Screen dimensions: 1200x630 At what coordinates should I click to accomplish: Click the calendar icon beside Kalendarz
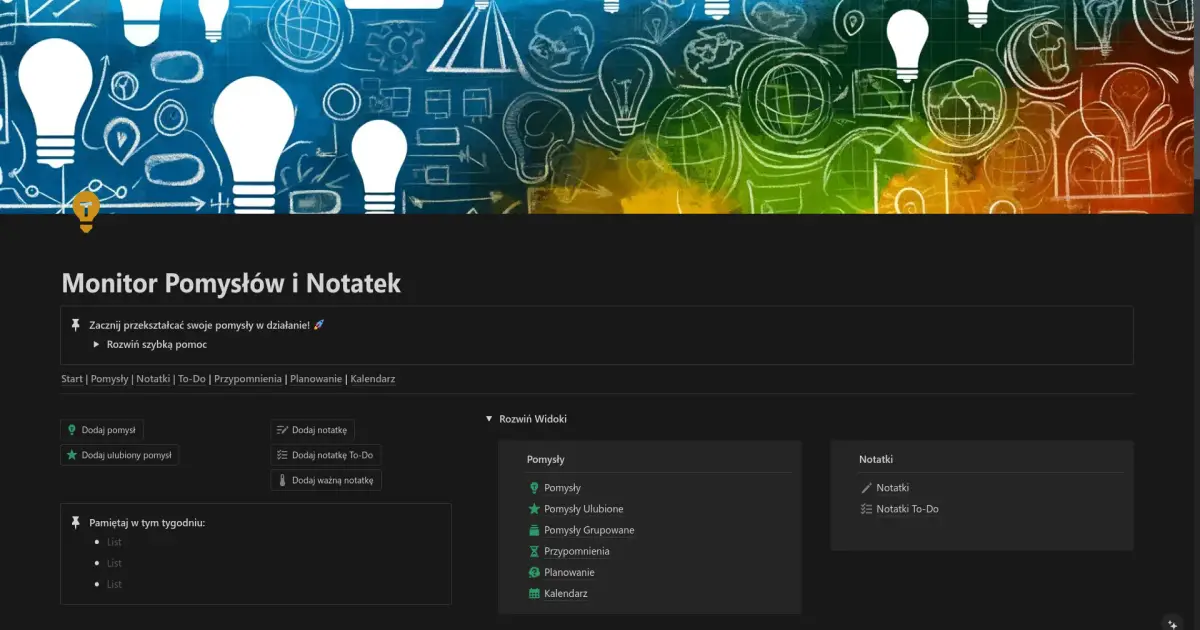[x=534, y=593]
